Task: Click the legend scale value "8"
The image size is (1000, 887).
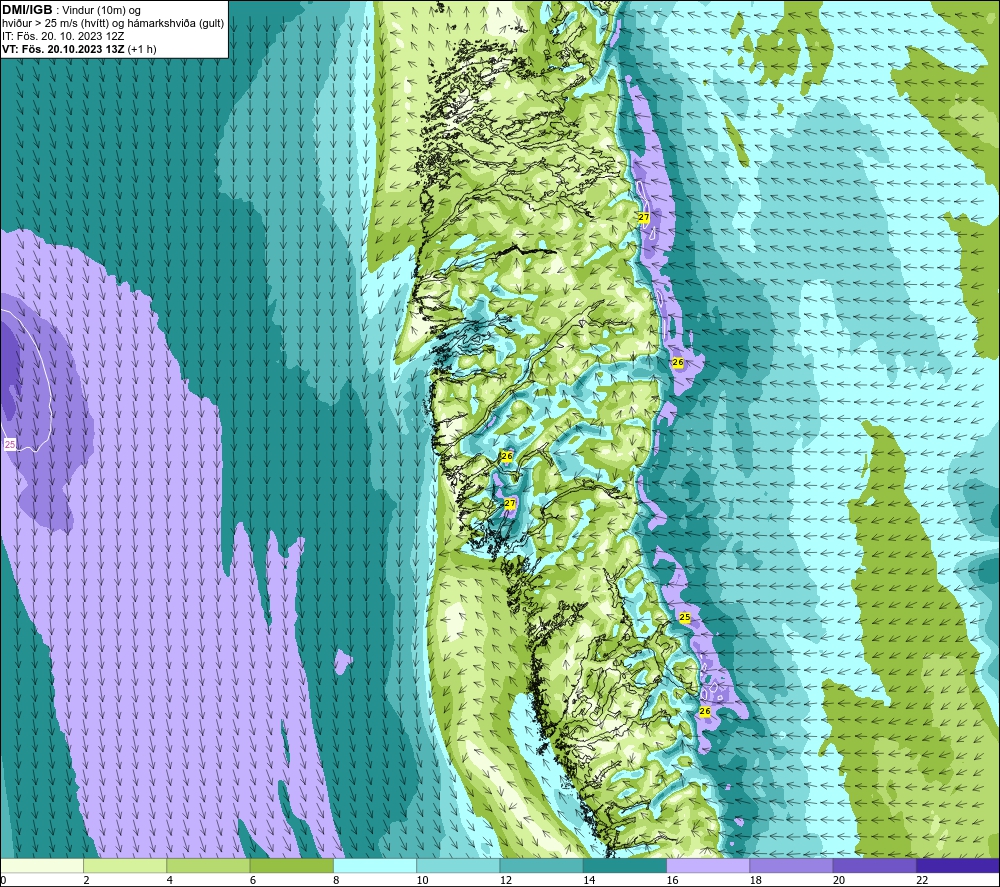Action: 336,880
